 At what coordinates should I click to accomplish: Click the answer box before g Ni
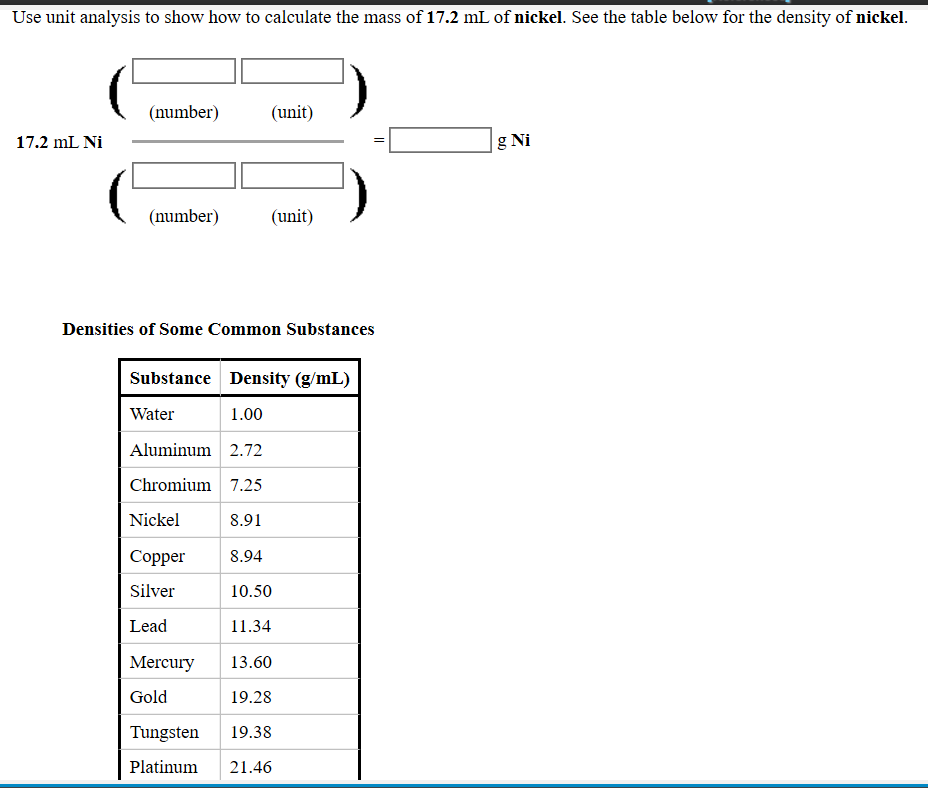click(x=440, y=139)
